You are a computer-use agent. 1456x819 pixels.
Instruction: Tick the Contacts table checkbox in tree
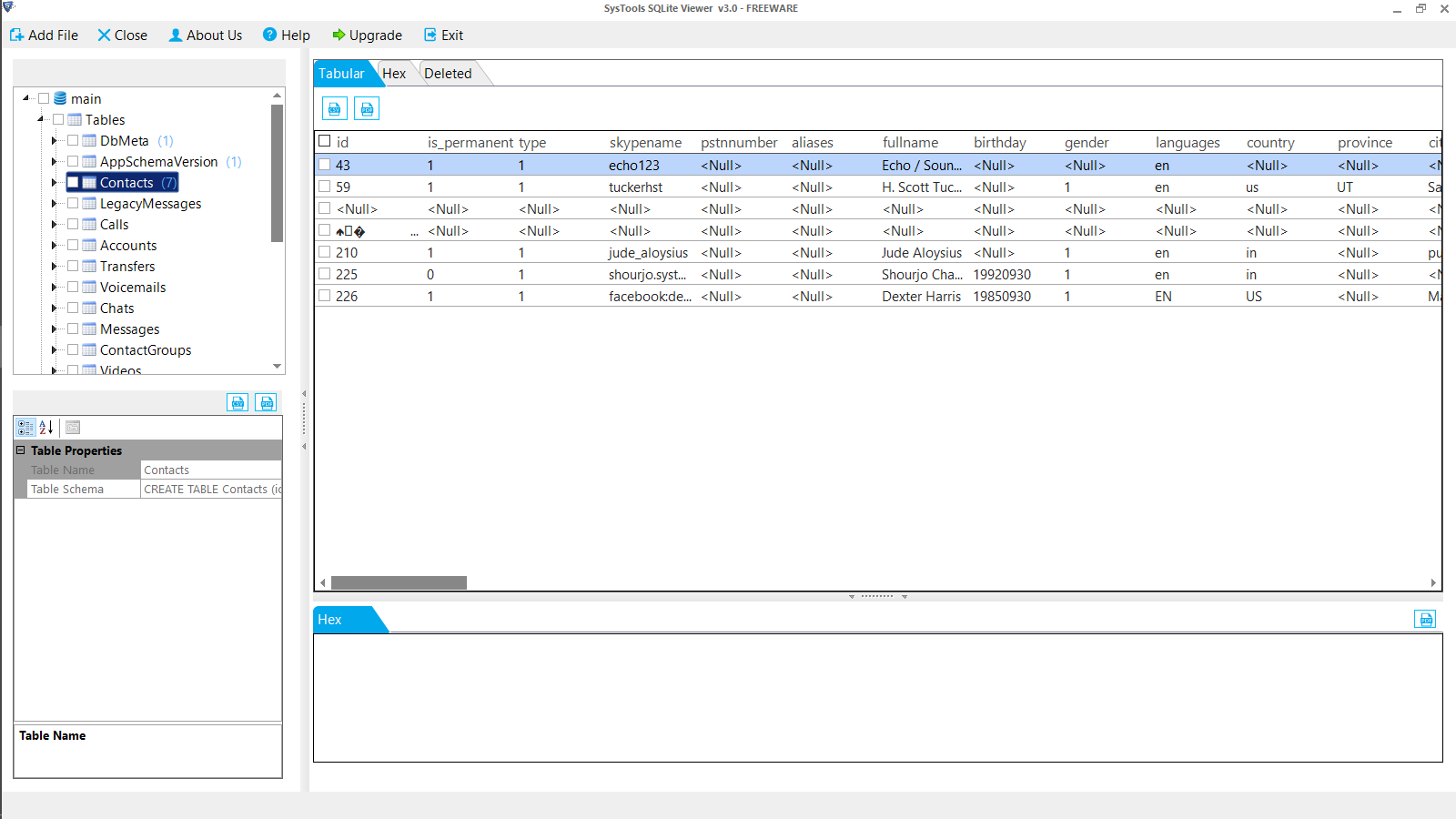coord(73,182)
